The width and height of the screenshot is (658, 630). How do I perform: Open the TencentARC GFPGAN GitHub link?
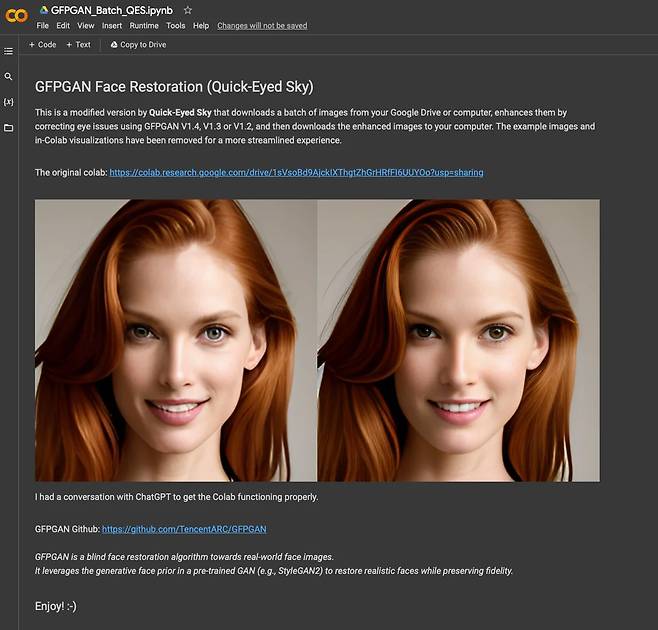(x=184, y=528)
